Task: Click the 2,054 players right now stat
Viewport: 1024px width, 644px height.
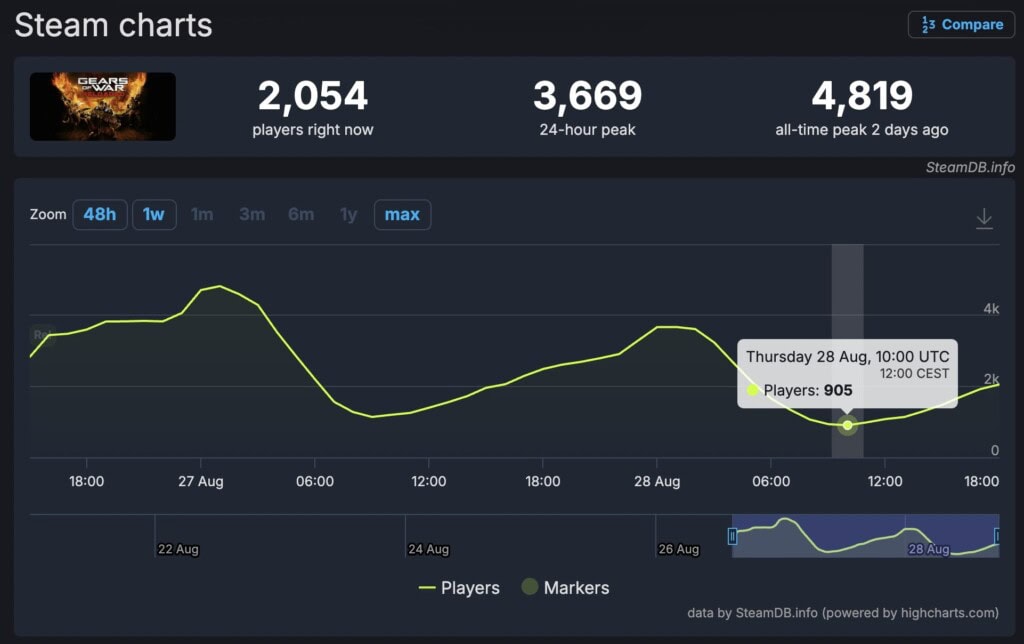Action: coord(313,107)
